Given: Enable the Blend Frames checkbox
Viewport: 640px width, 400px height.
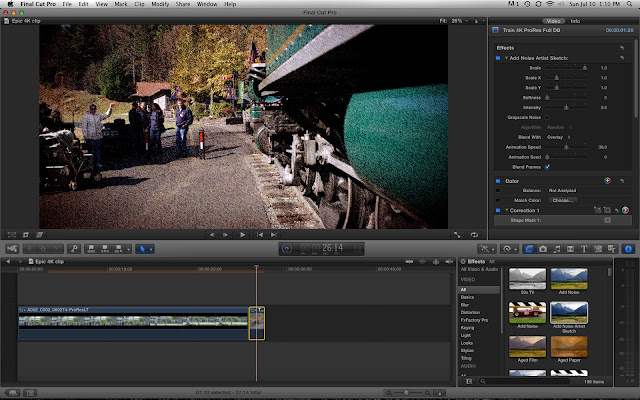Looking at the screenshot, I should 546,166.
